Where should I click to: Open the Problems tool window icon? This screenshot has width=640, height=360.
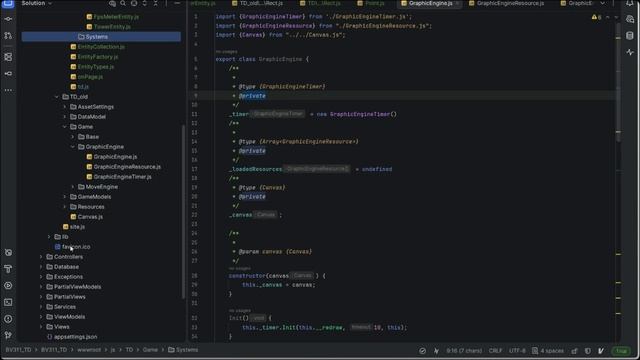tap(8, 319)
